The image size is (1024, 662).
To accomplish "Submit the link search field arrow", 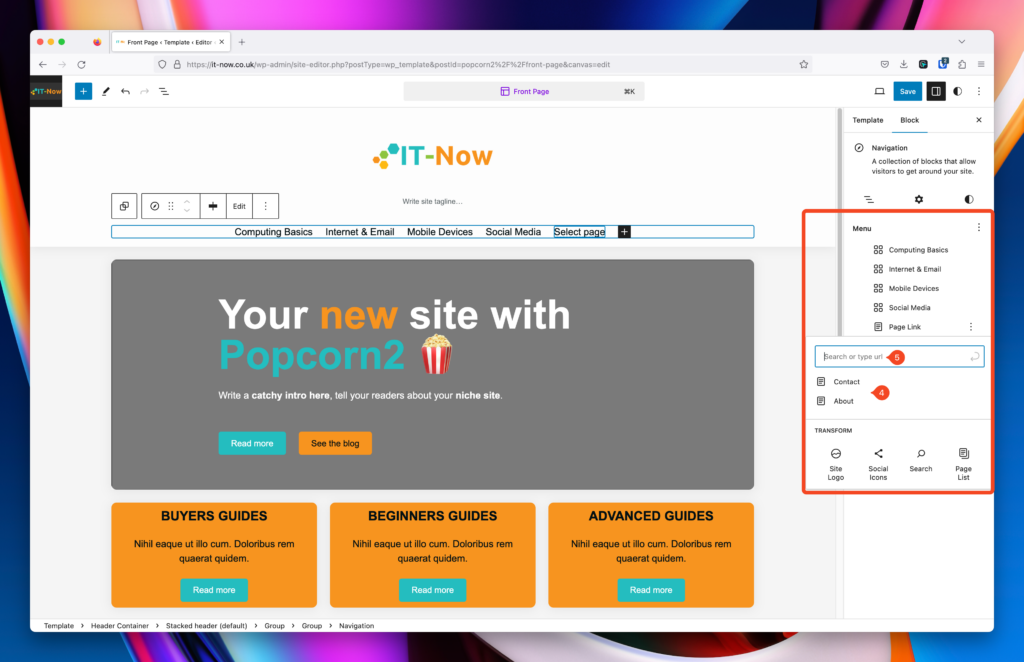I will click(x=975, y=356).
